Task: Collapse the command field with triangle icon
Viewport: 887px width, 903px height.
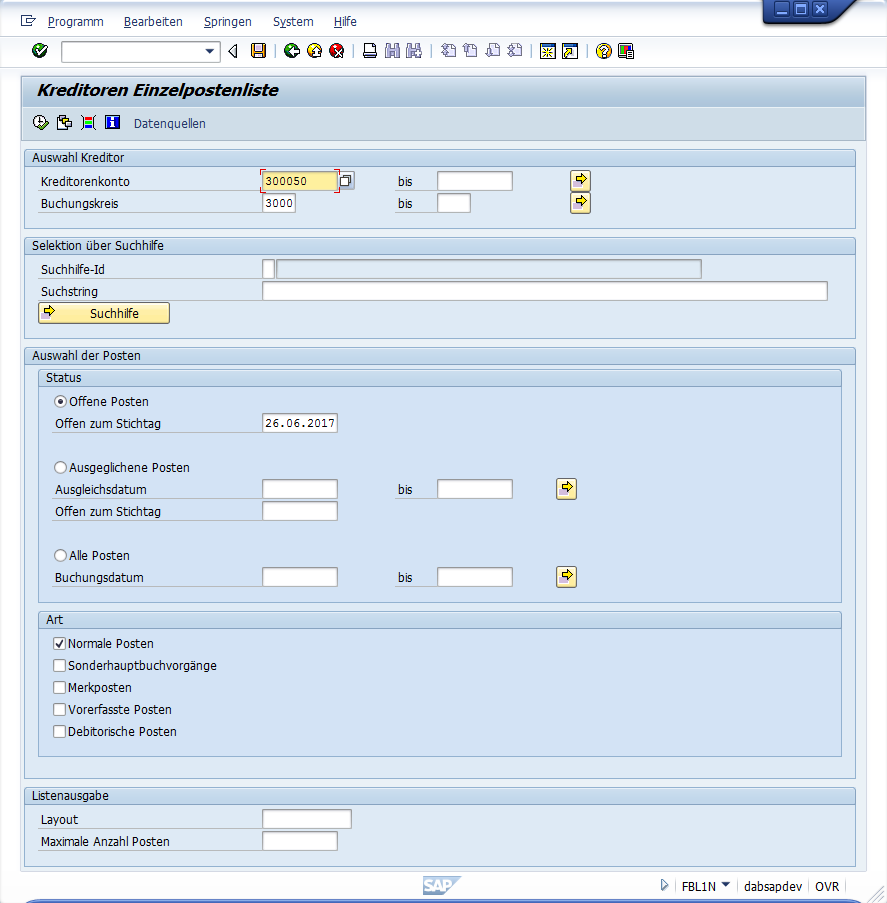Action: point(233,51)
